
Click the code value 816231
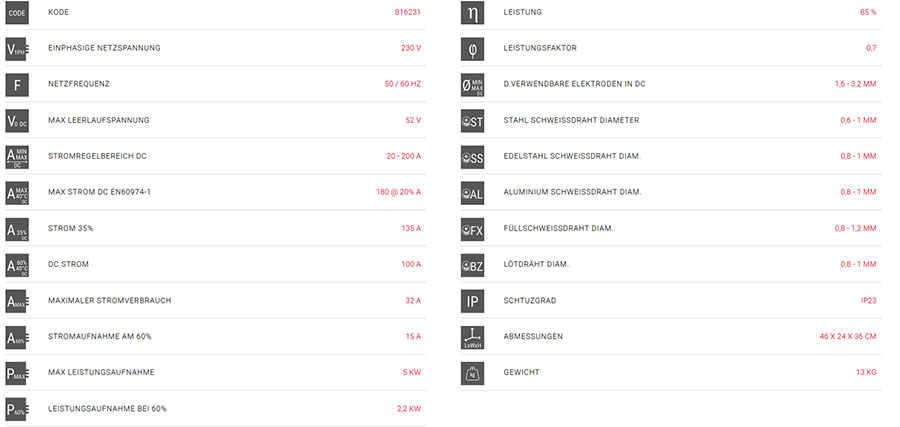[408, 13]
